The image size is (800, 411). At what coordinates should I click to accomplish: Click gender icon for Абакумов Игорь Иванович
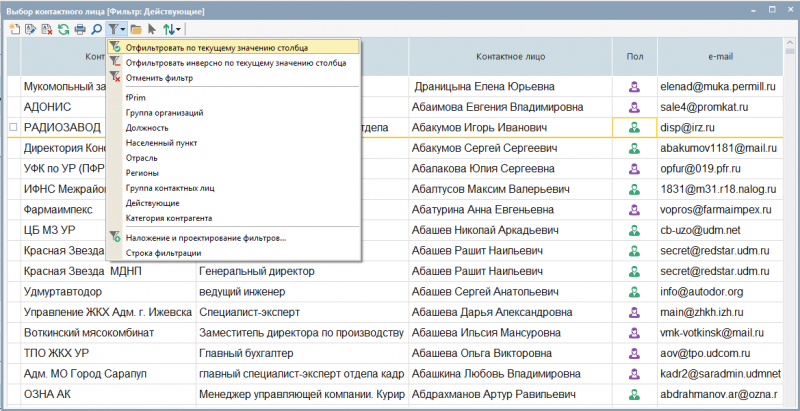point(634,128)
